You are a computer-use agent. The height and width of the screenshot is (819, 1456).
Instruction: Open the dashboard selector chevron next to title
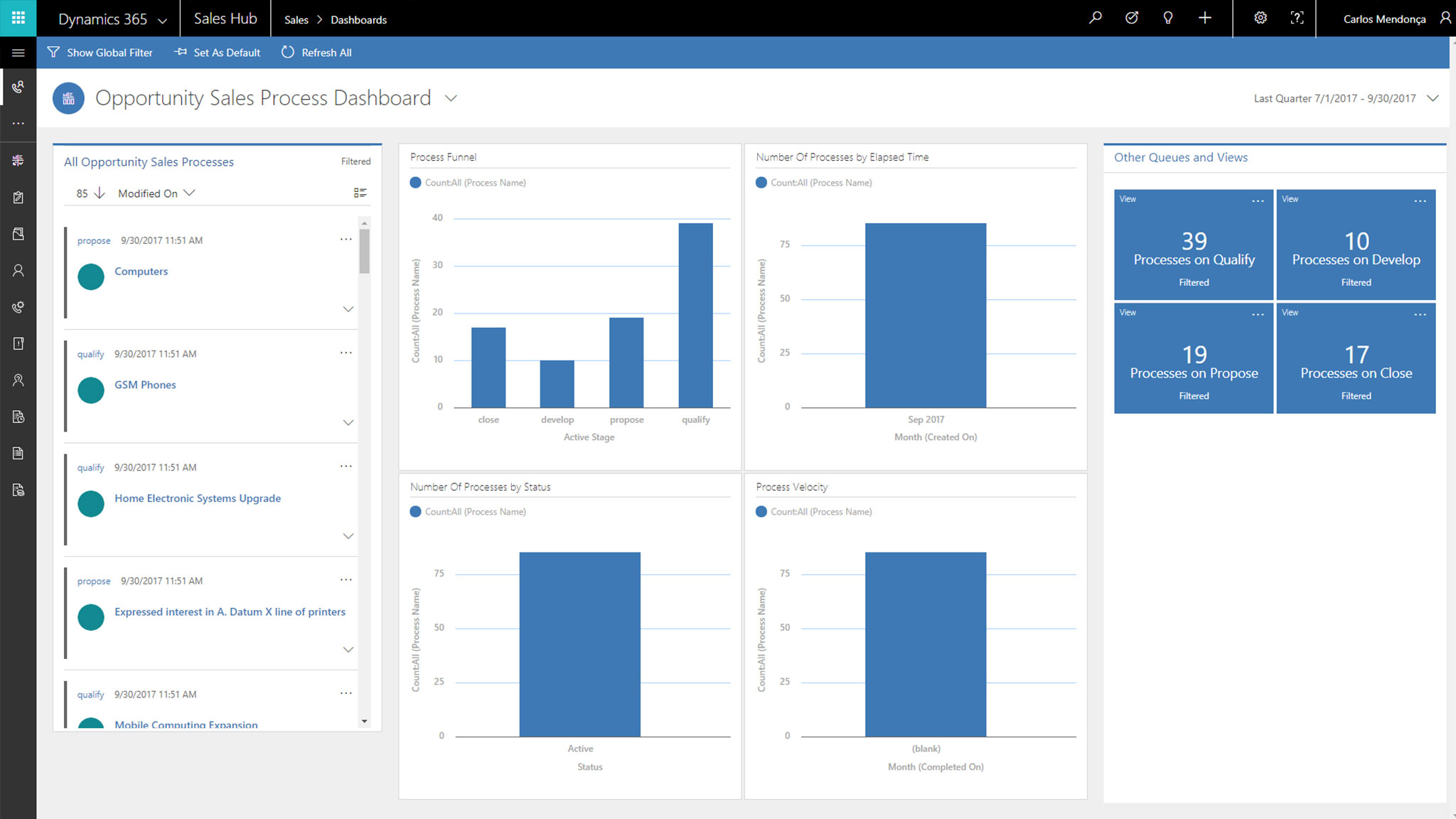(451, 98)
